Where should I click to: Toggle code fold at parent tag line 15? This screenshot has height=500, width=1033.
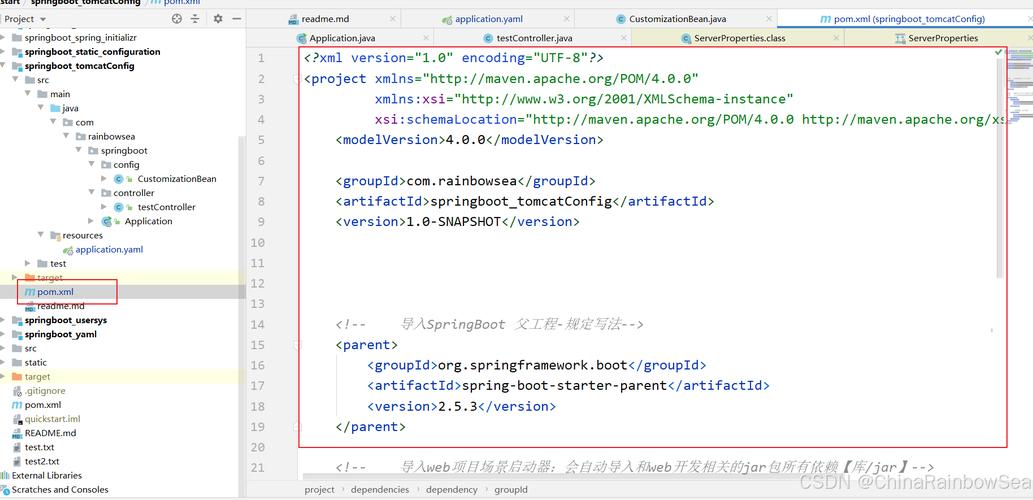(297, 345)
